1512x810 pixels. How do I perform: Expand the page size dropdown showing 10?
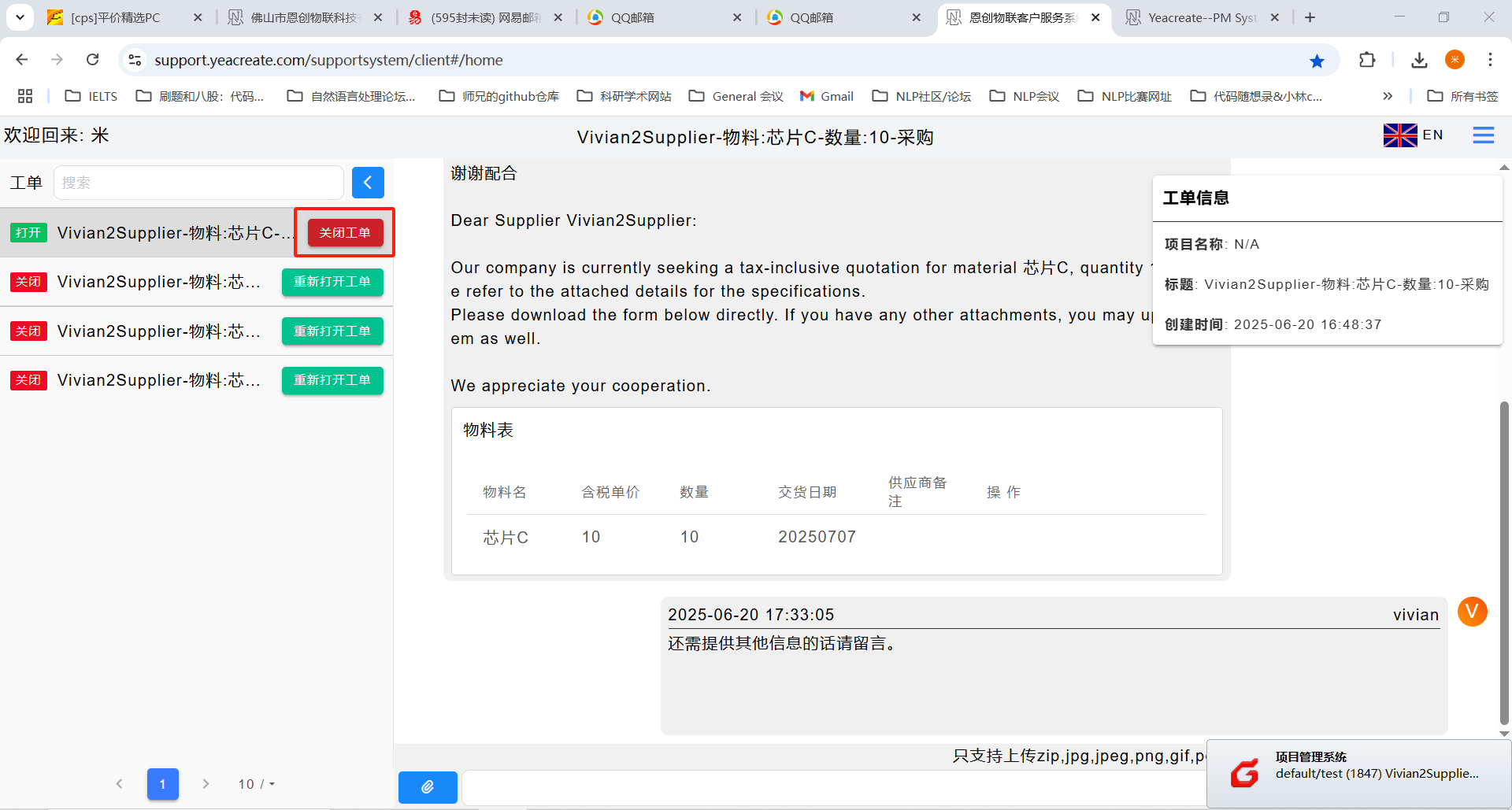click(256, 784)
